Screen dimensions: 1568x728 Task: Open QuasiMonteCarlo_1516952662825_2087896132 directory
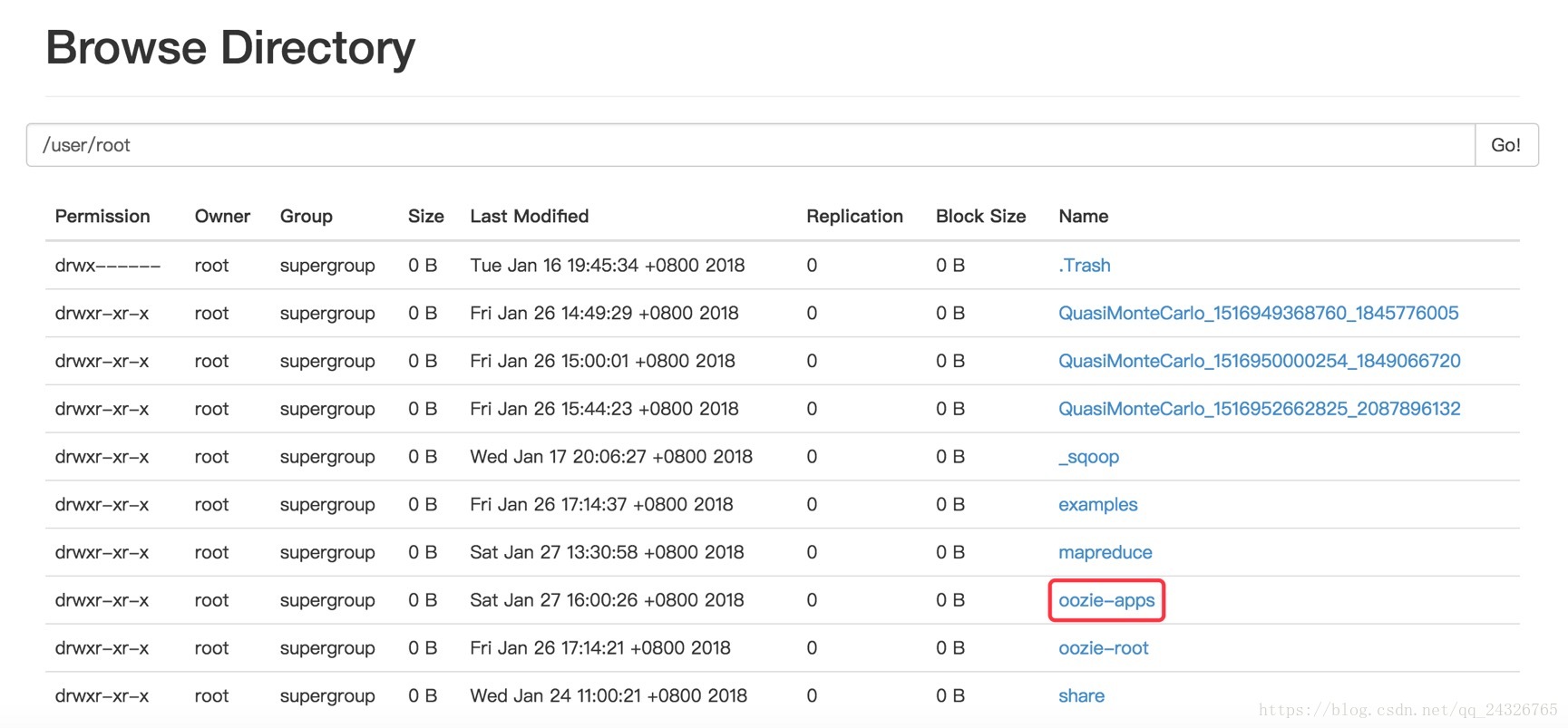[x=1260, y=409]
